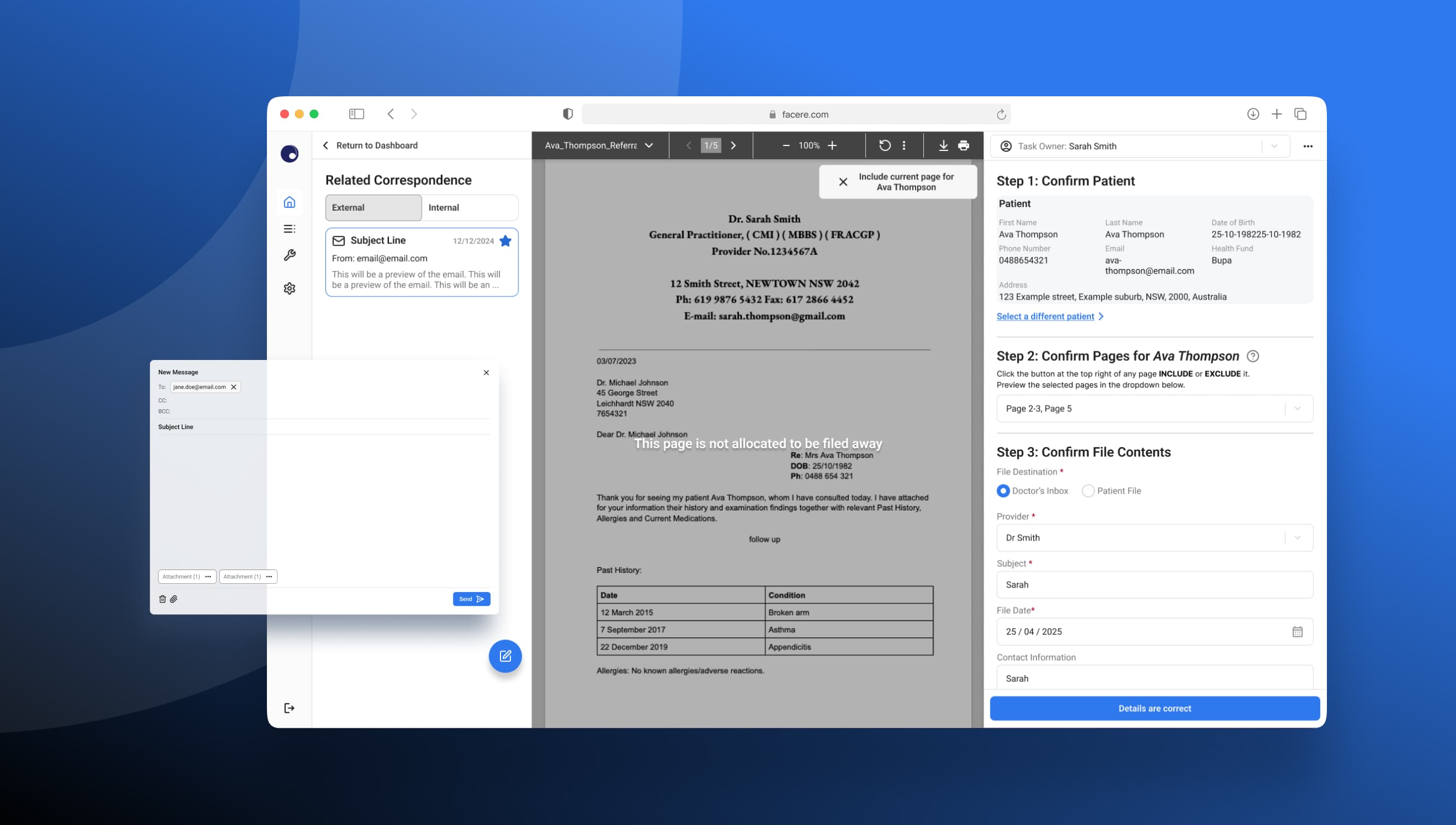
Task: Click the Details are correct button
Action: pyautogui.click(x=1155, y=708)
